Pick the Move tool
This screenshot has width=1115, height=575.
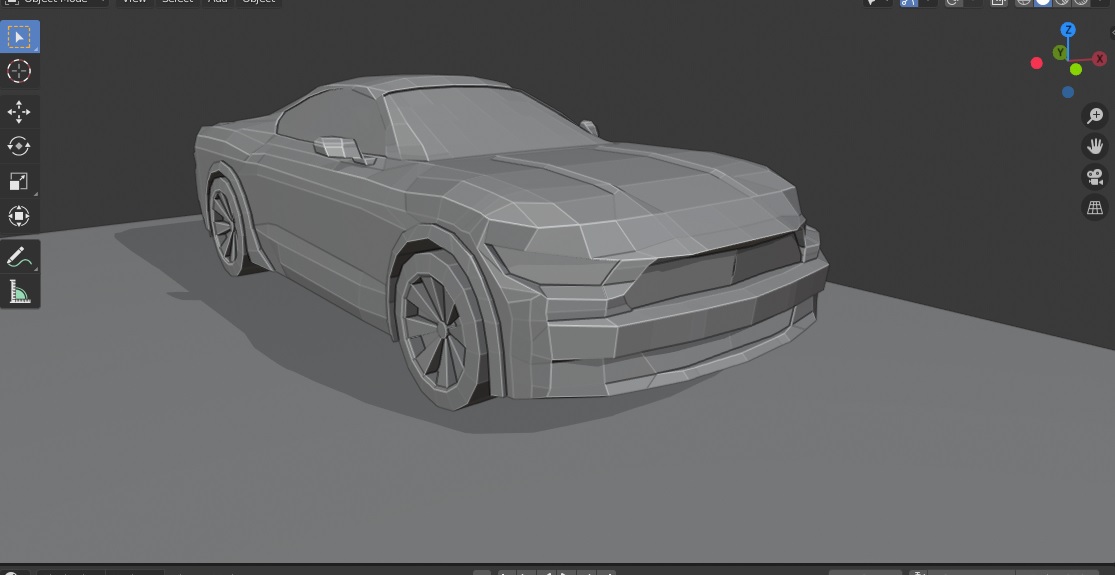(19, 112)
